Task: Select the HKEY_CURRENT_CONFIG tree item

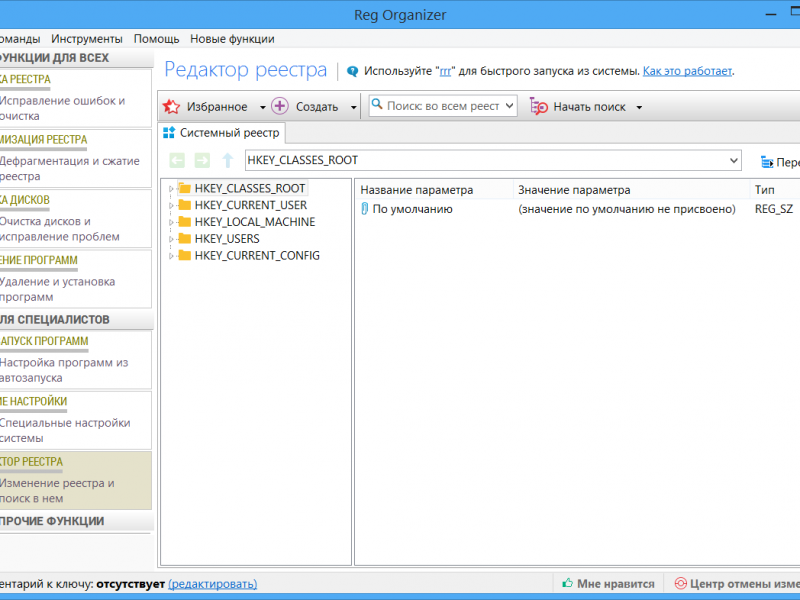Action: 257,256
